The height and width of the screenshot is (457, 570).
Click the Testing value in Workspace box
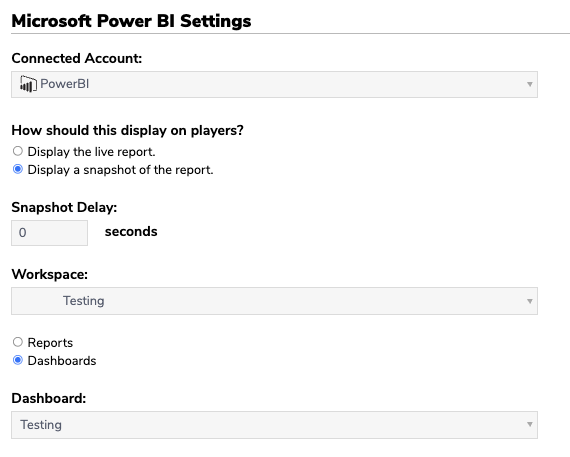pos(84,301)
